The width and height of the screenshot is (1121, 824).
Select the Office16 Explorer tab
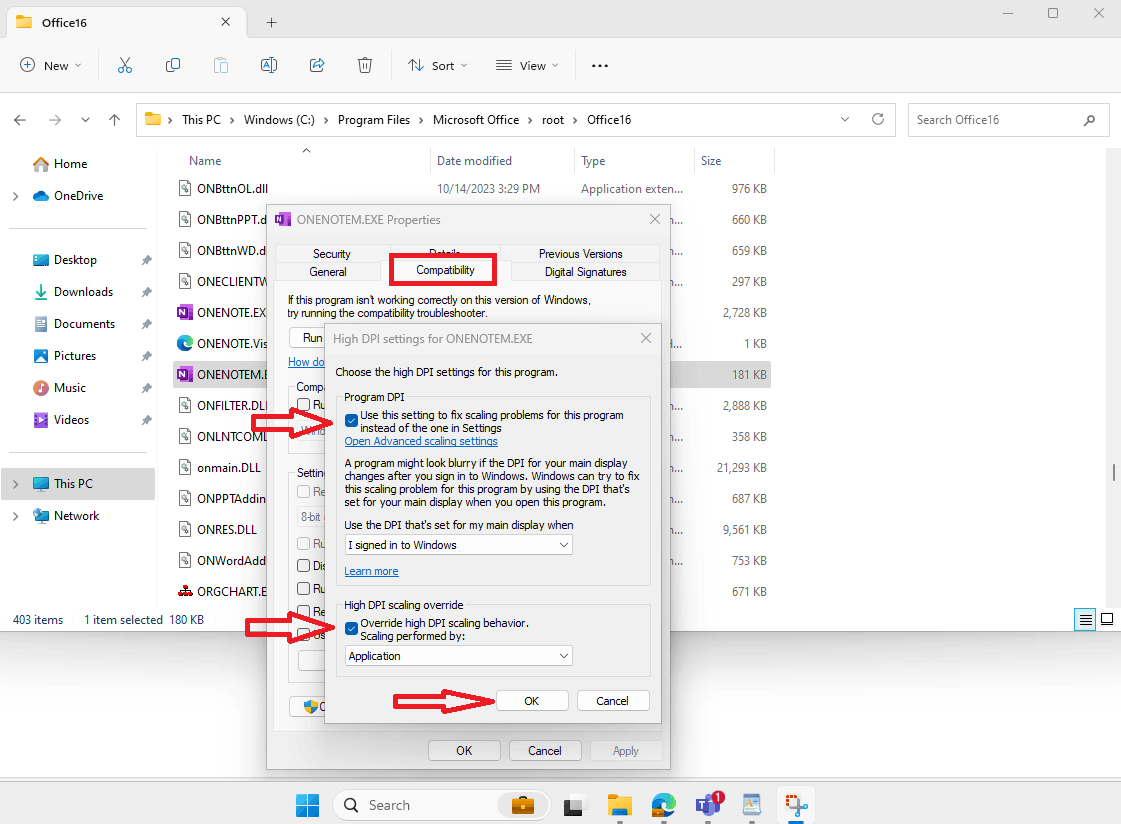[127, 22]
